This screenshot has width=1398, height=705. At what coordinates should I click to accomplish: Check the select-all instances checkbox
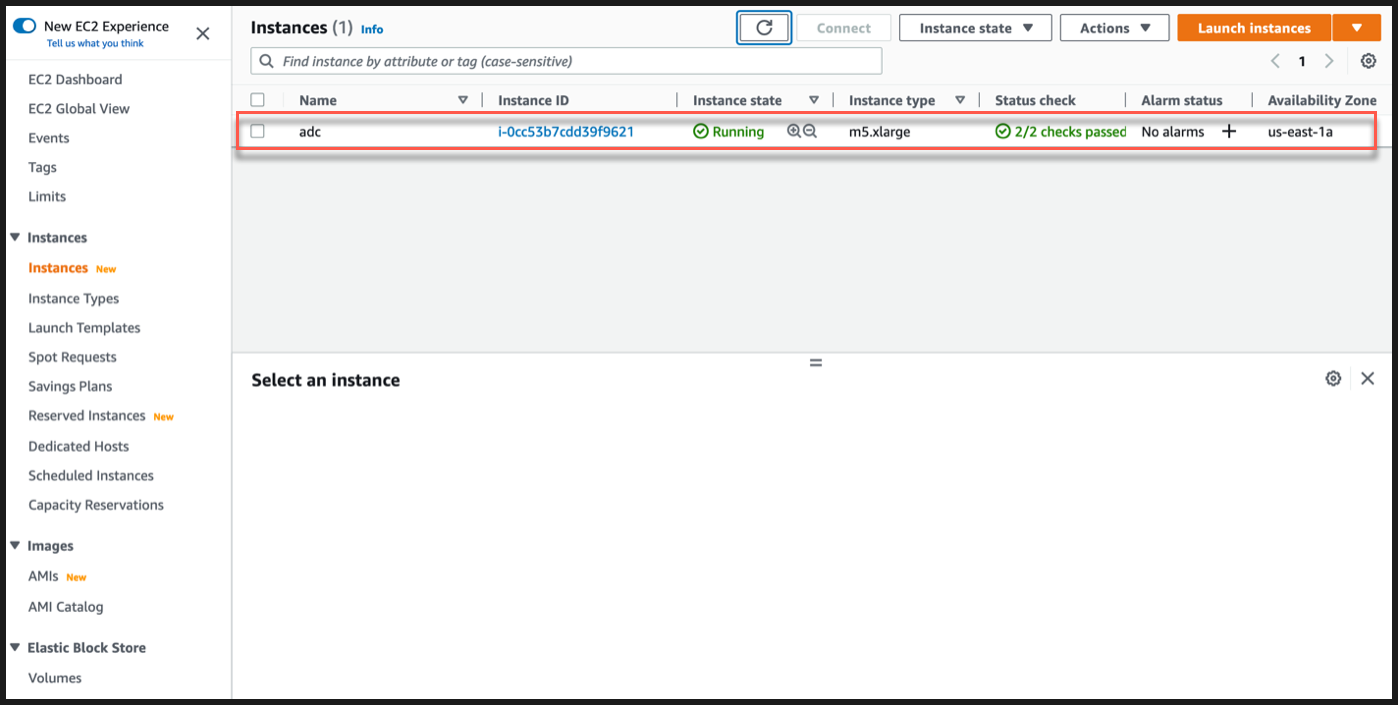[x=257, y=100]
